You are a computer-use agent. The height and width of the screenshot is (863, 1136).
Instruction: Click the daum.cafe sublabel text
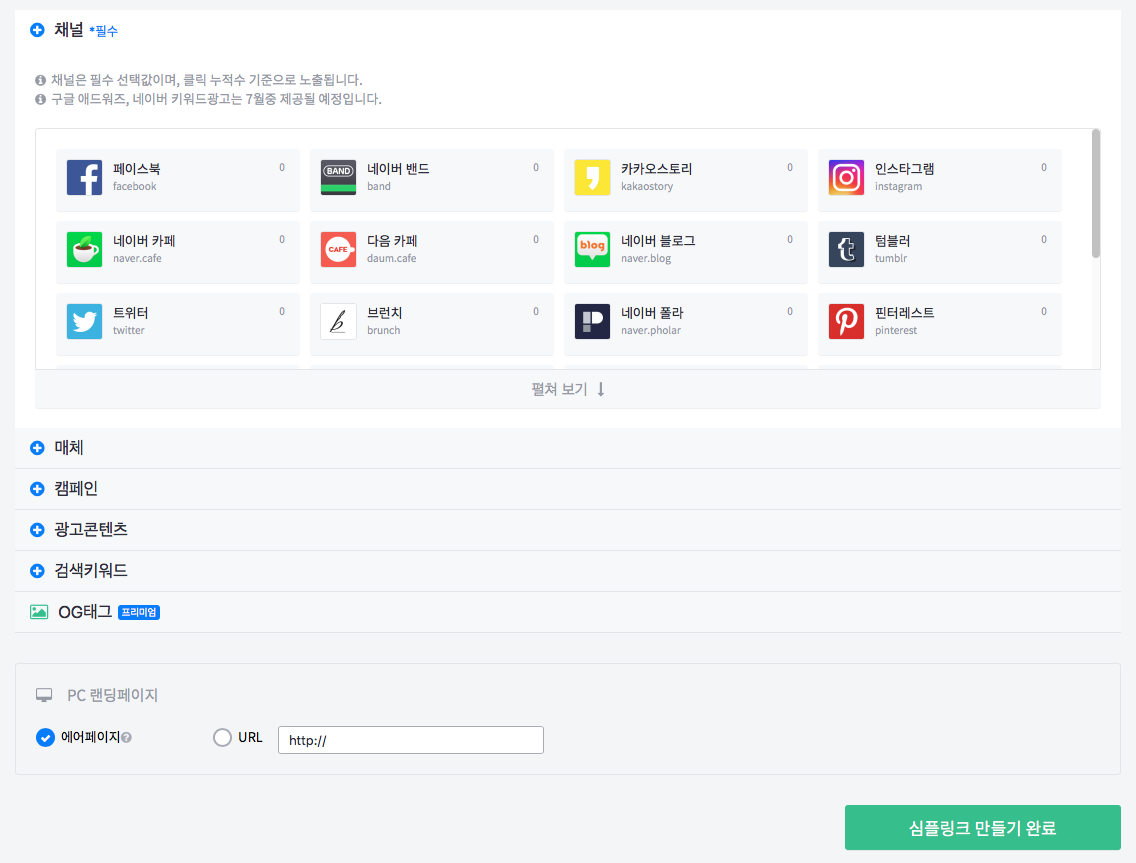tap(392, 259)
